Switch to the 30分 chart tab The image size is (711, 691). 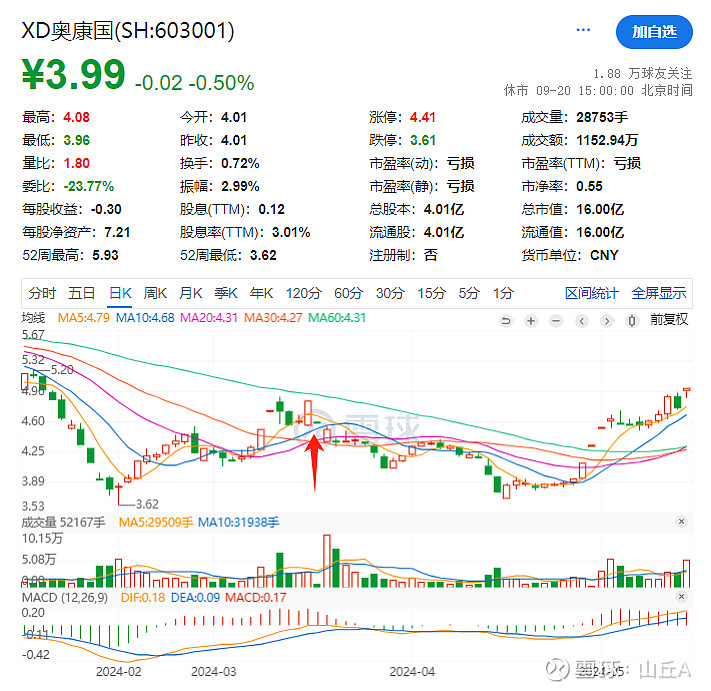click(x=390, y=293)
